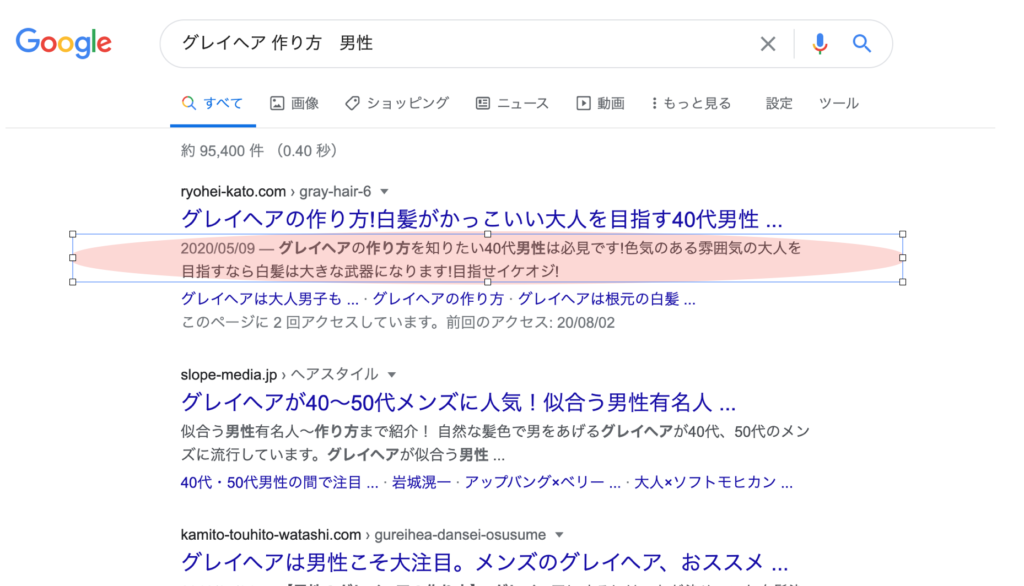Open result グレイヘアは男性こそ大注目
1024x586 pixels.
[x=484, y=562]
